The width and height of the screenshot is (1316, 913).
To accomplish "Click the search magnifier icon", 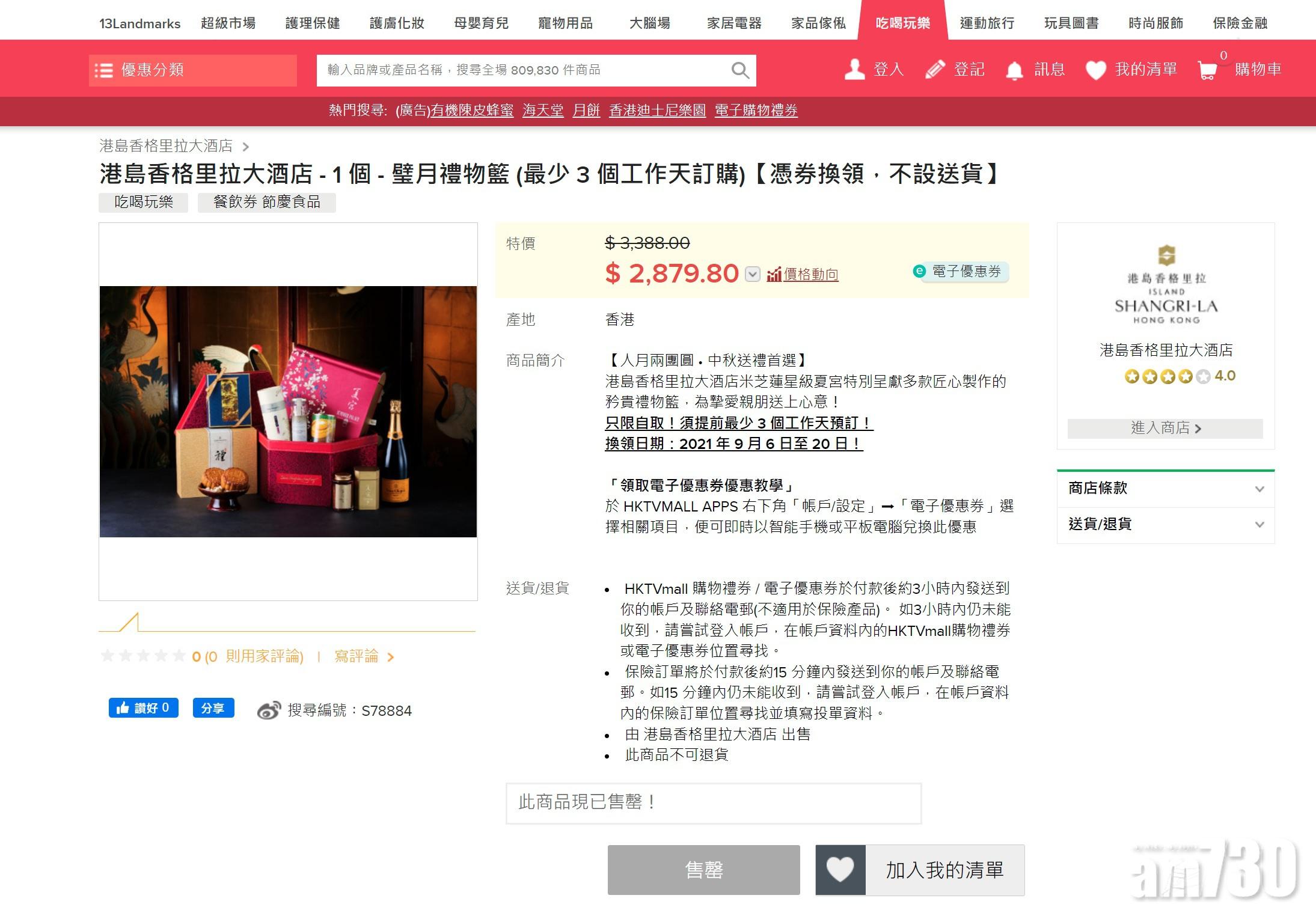I will (740, 70).
